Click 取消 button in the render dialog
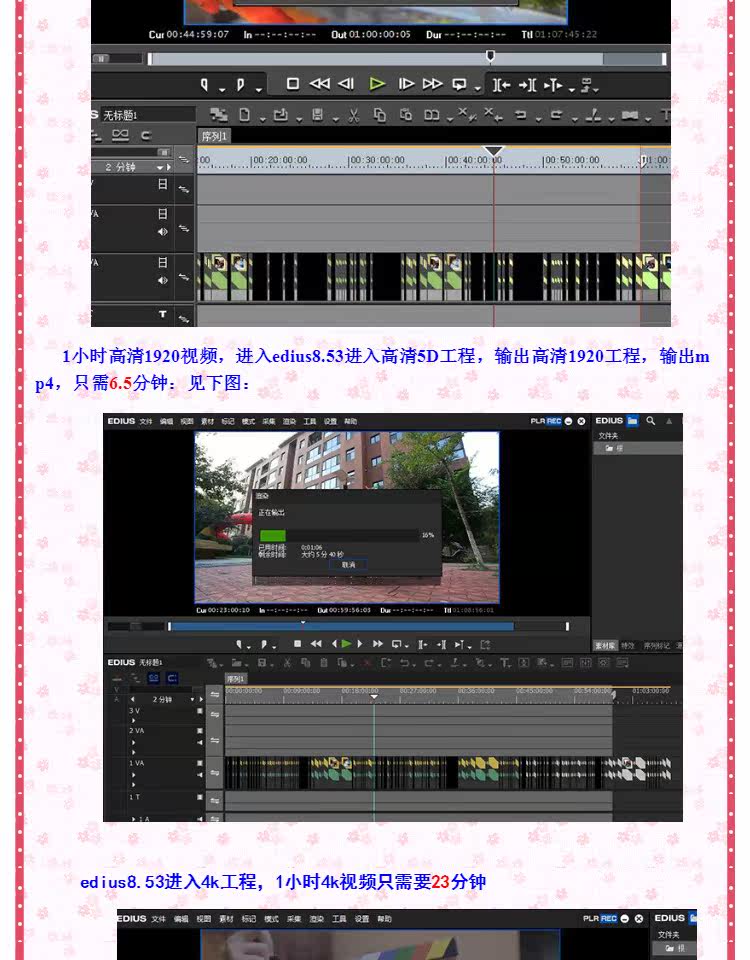This screenshot has width=750, height=960. click(x=348, y=564)
